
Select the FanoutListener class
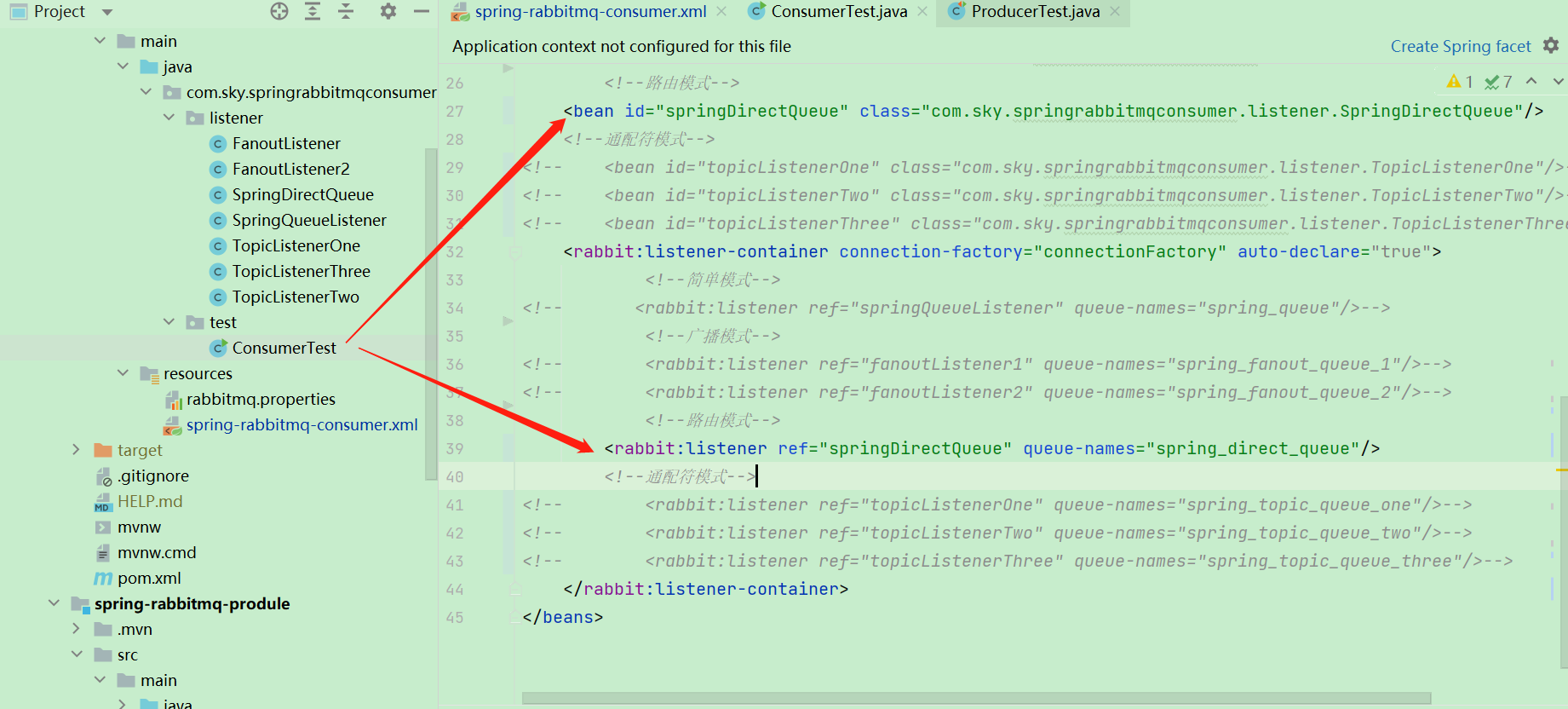pyautogui.click(x=286, y=143)
